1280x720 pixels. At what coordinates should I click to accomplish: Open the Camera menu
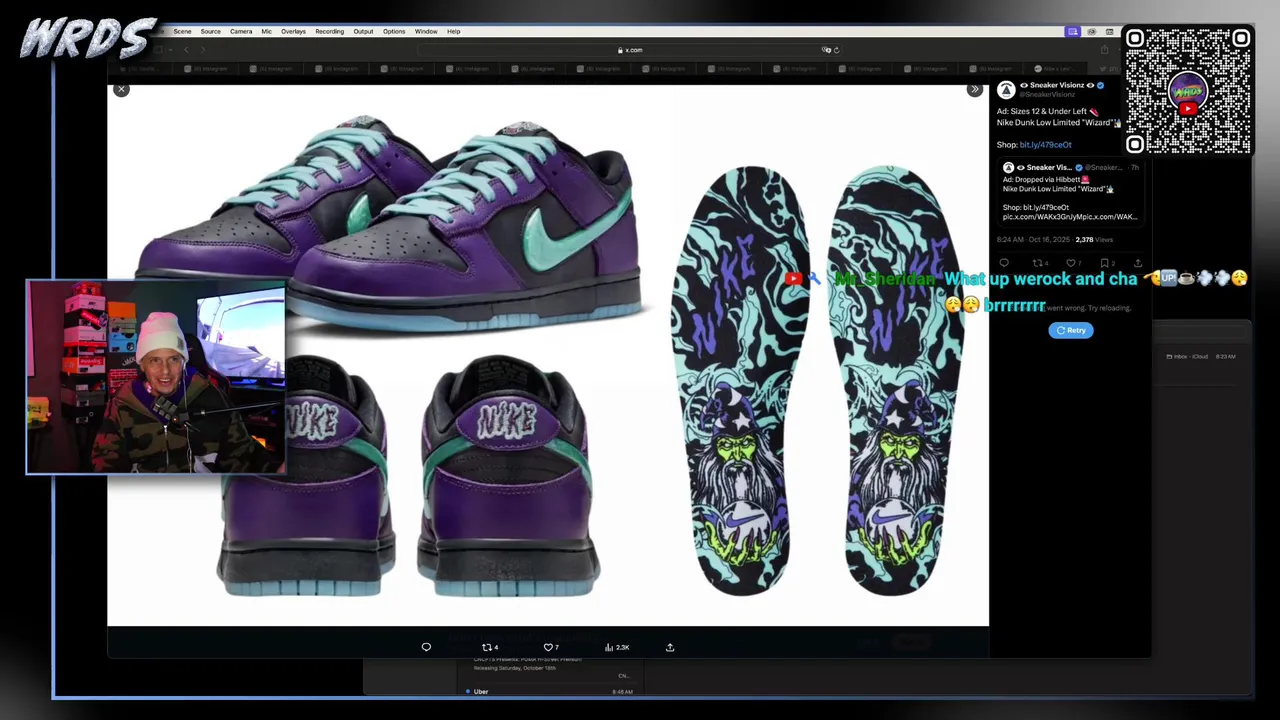tap(241, 31)
